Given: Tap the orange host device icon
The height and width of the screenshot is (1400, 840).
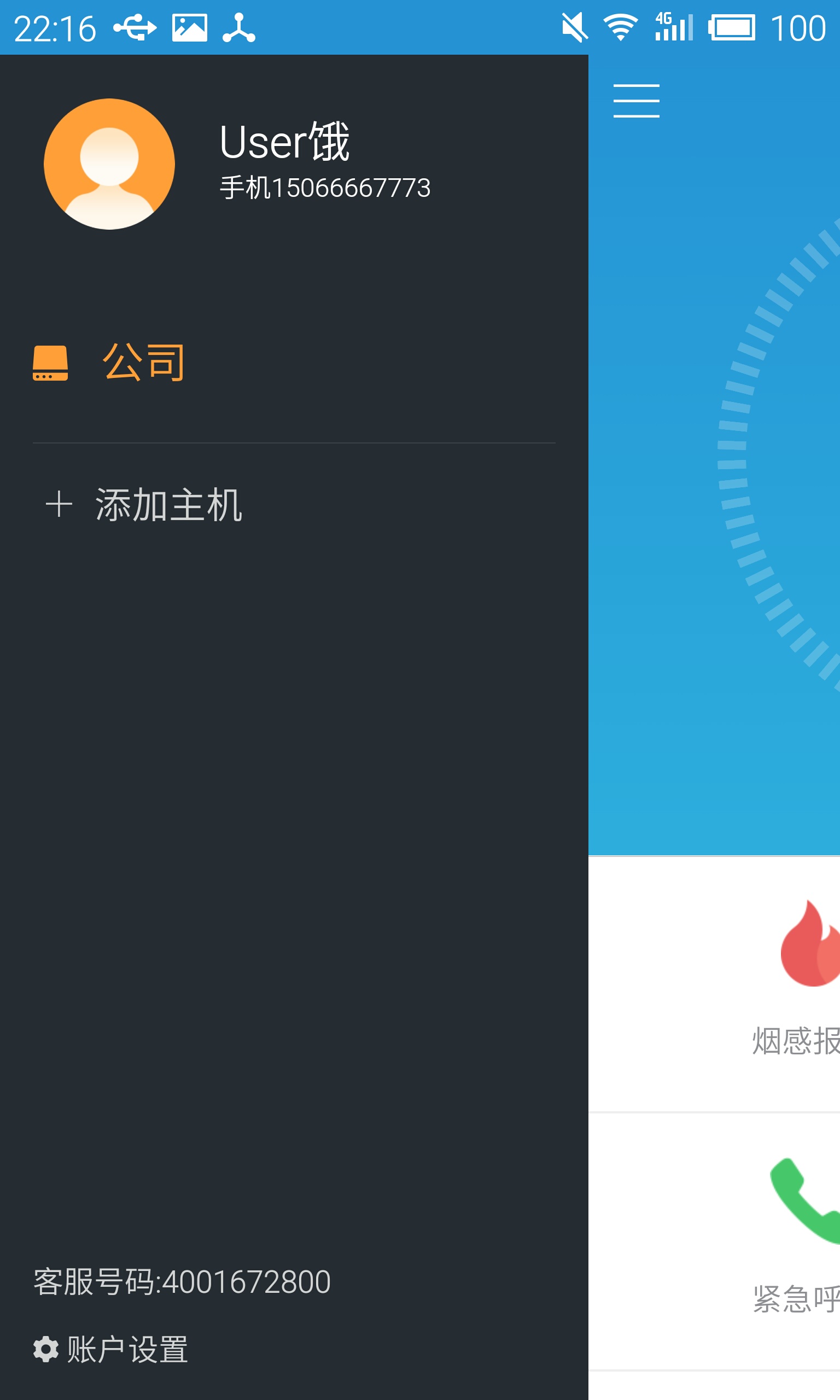Looking at the screenshot, I should 50,363.
